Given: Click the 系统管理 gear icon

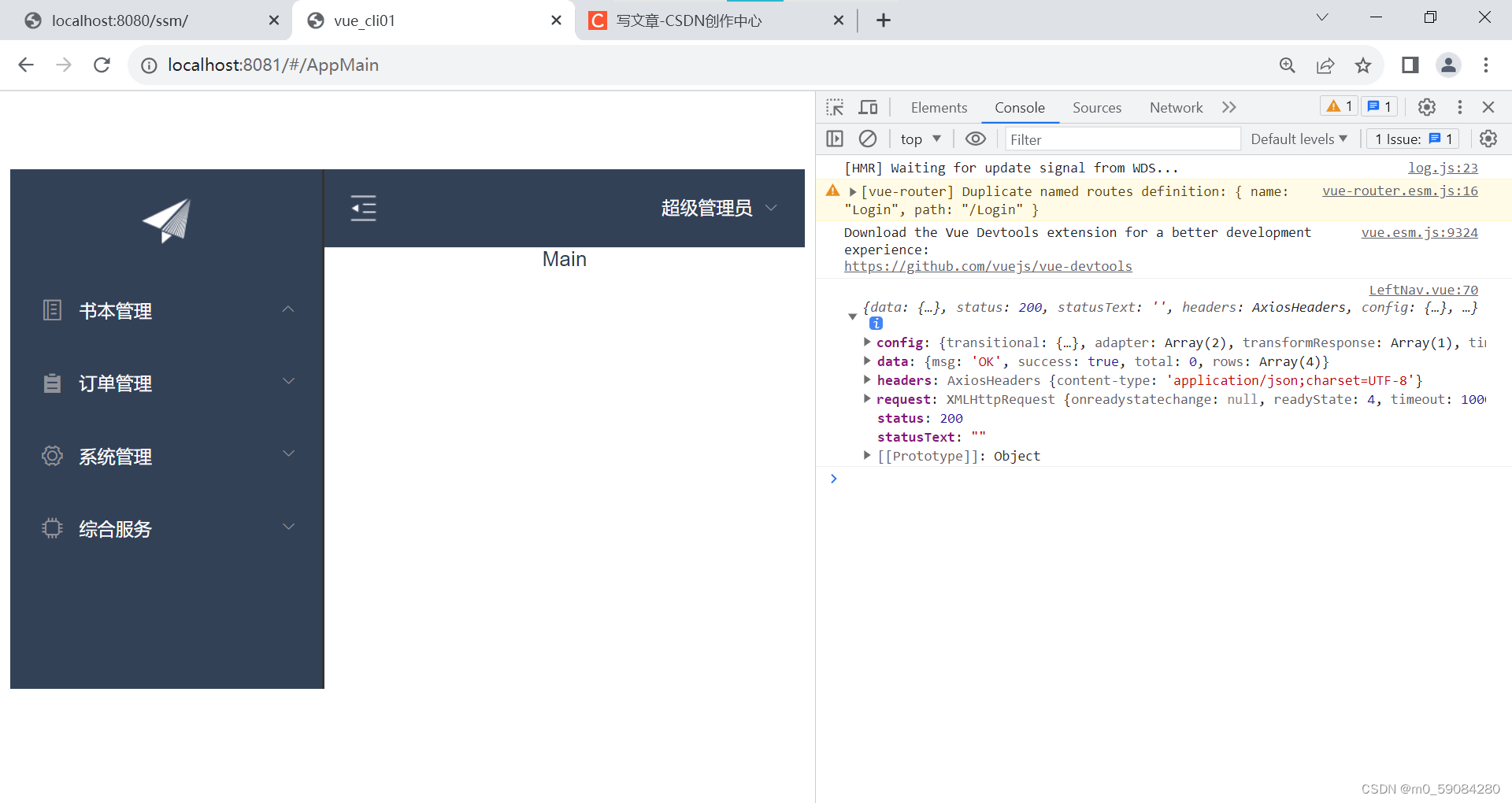Looking at the screenshot, I should pos(52,456).
